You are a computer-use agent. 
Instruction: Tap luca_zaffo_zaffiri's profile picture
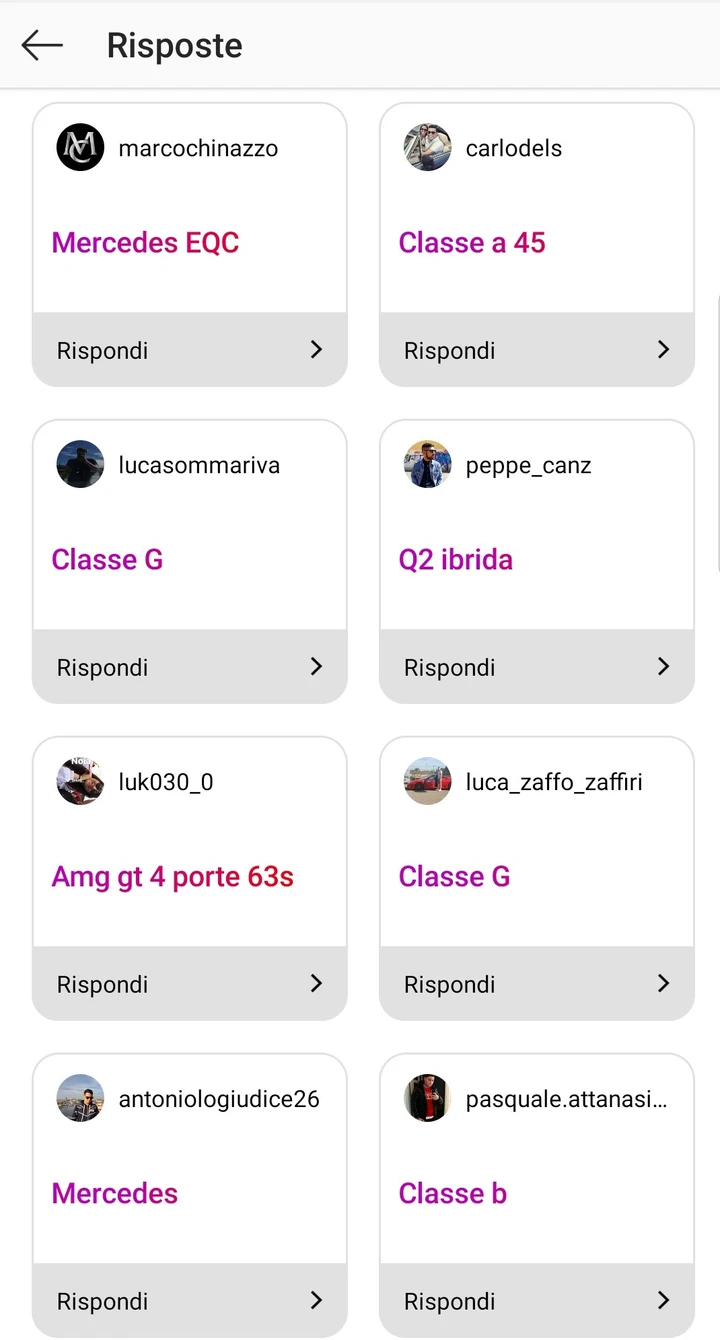coord(428,782)
